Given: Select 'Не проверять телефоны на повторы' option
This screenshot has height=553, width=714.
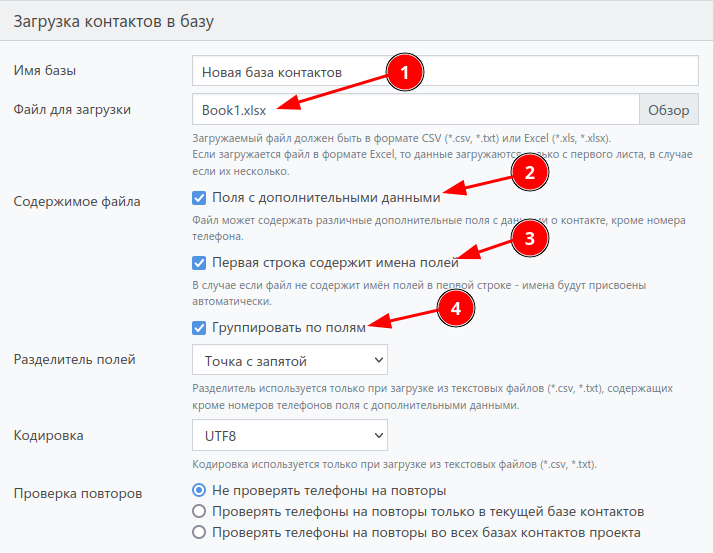Looking at the screenshot, I should pos(199,490).
